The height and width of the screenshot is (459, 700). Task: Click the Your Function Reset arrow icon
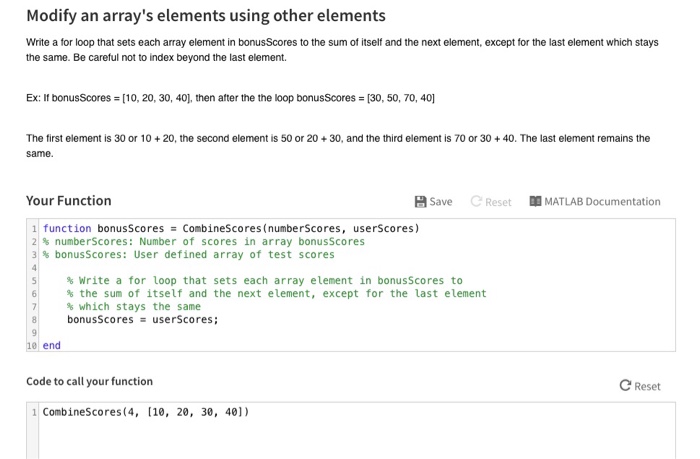click(x=476, y=201)
